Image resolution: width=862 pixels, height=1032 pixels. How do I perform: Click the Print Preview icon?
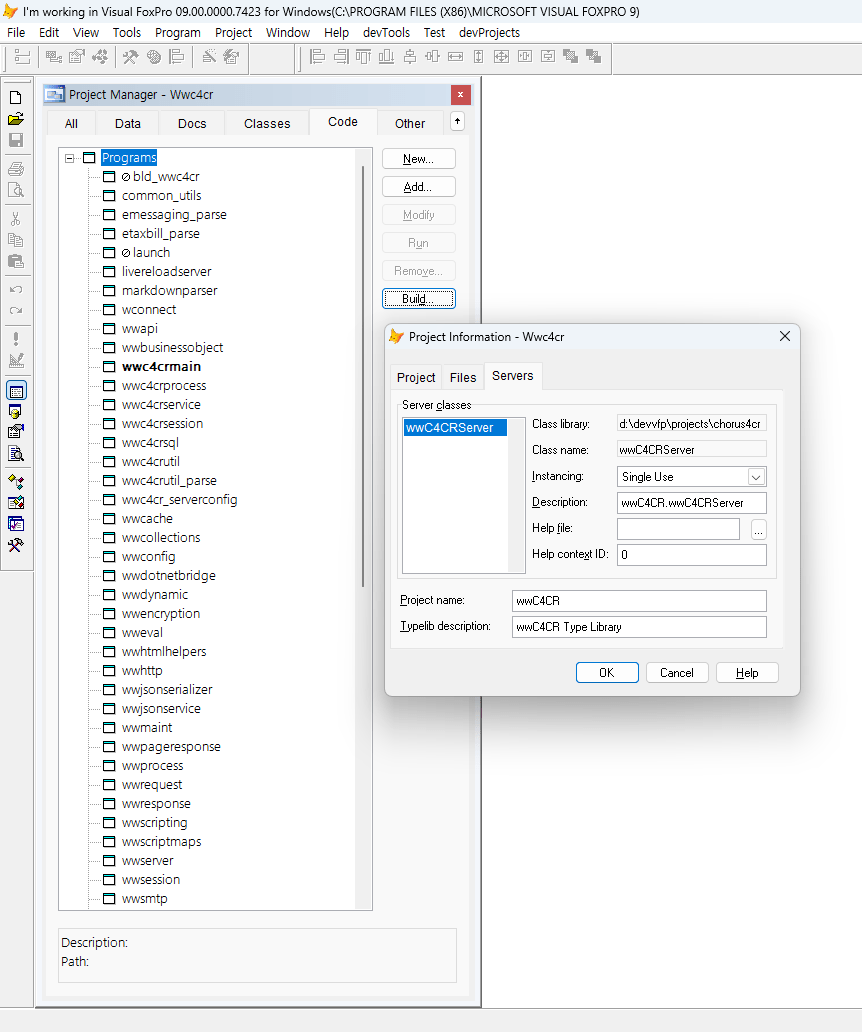coord(16,190)
